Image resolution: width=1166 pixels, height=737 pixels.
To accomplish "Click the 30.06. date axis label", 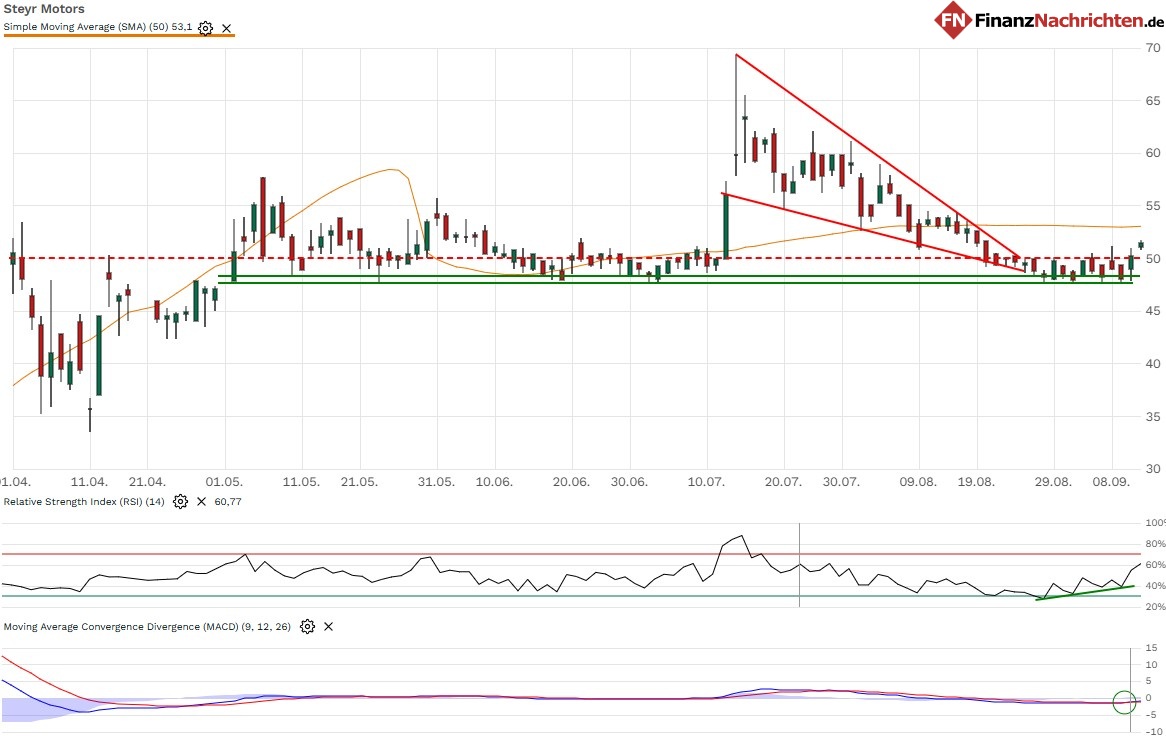I will 629,481.
